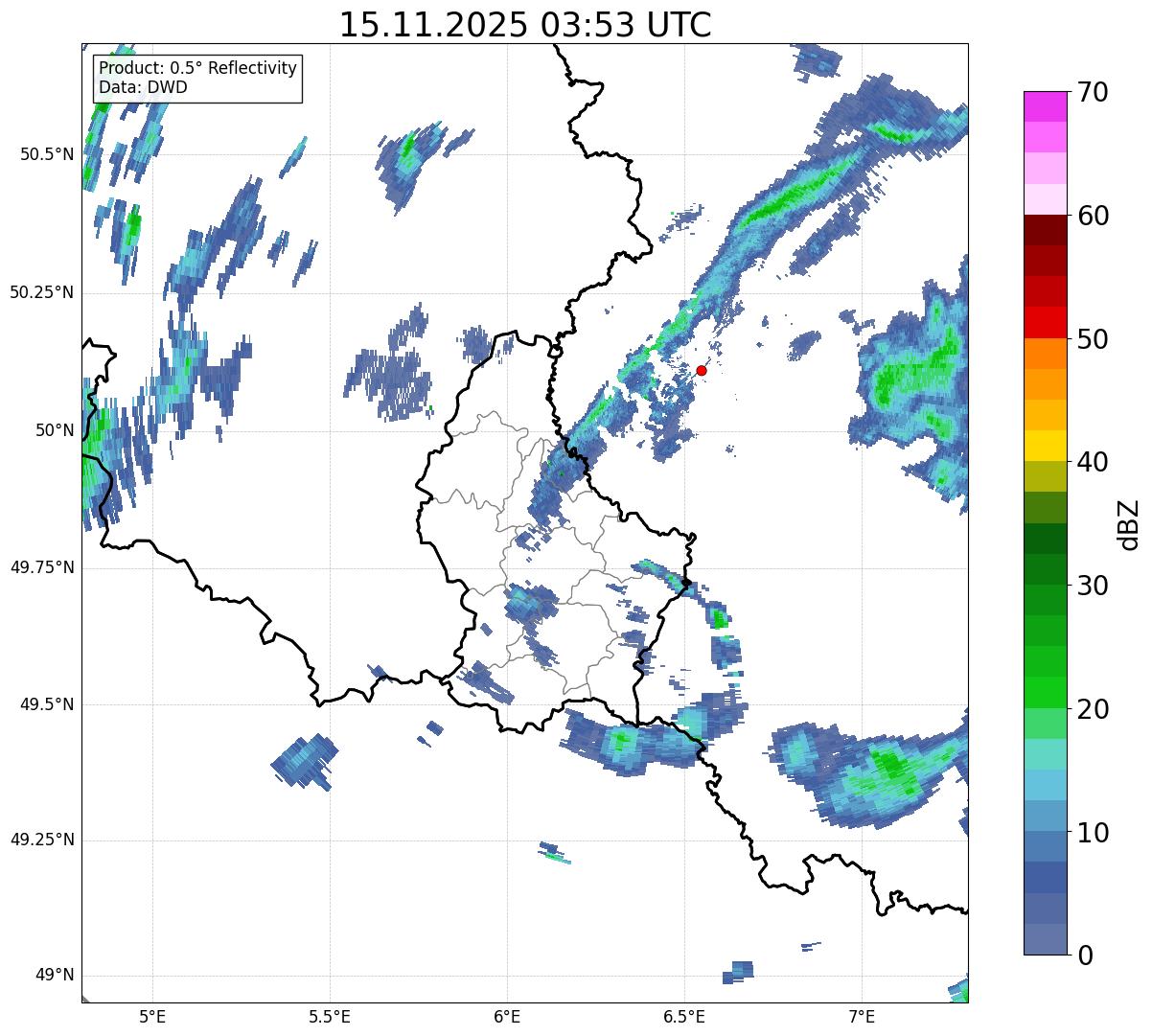Click the "Product: 0.5° Reflectivity" legend text
This screenshot has height=1036, width=1152.
(198, 69)
